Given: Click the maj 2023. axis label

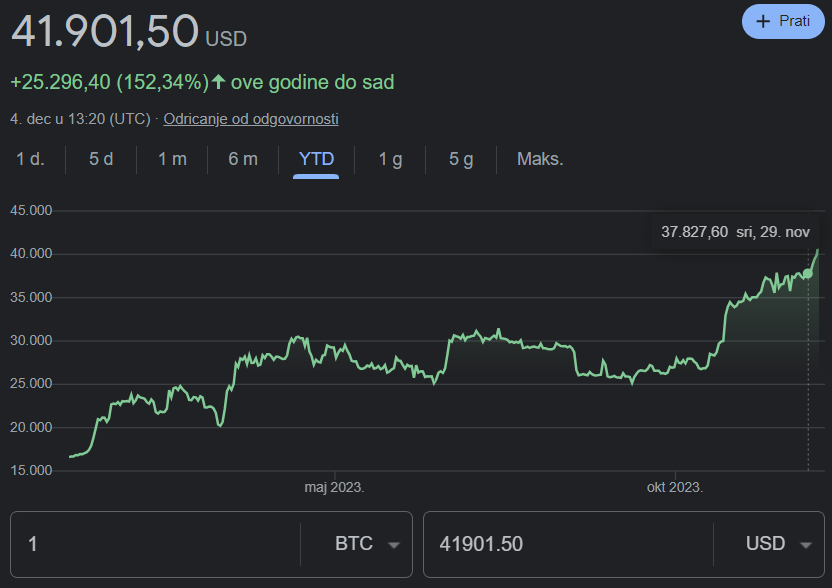Looking at the screenshot, I should pyautogui.click(x=334, y=487).
